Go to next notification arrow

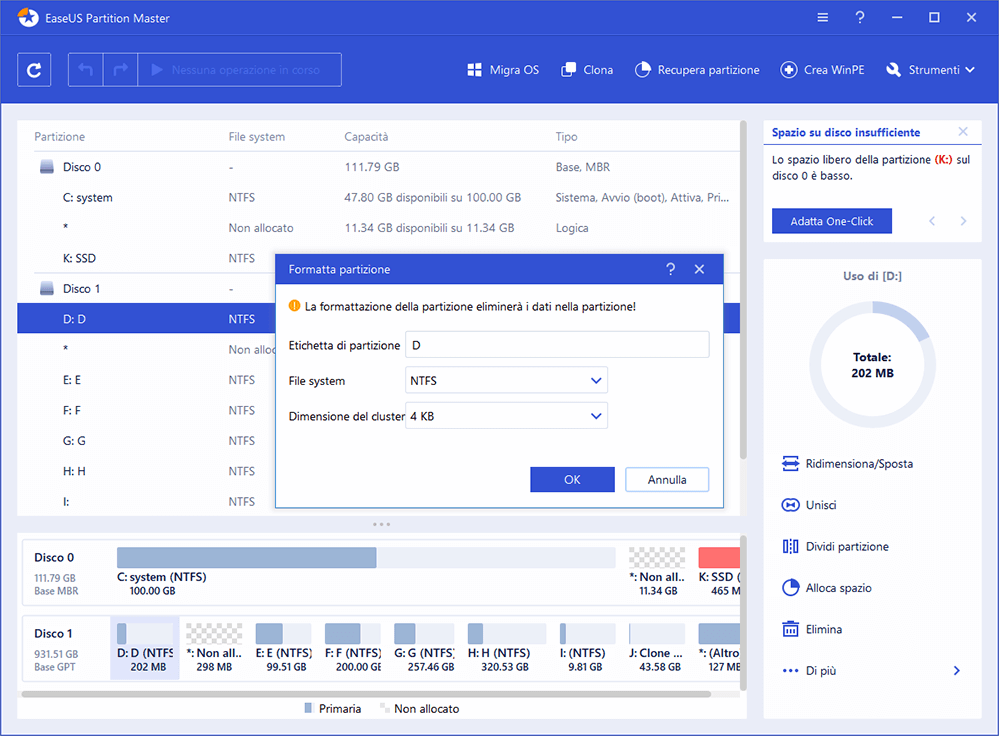[963, 221]
